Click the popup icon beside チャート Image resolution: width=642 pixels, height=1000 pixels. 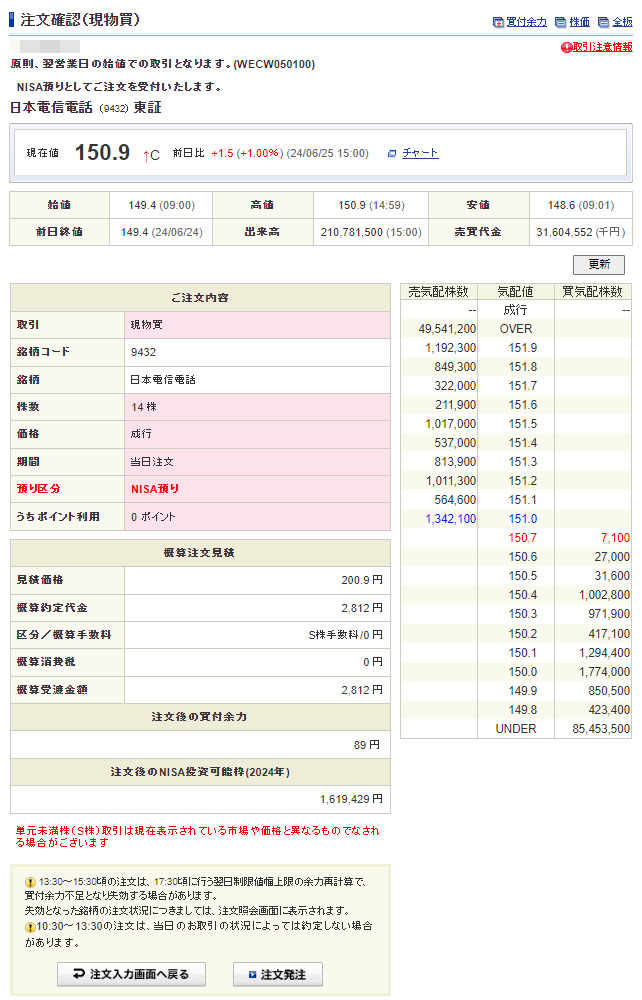tap(392, 154)
